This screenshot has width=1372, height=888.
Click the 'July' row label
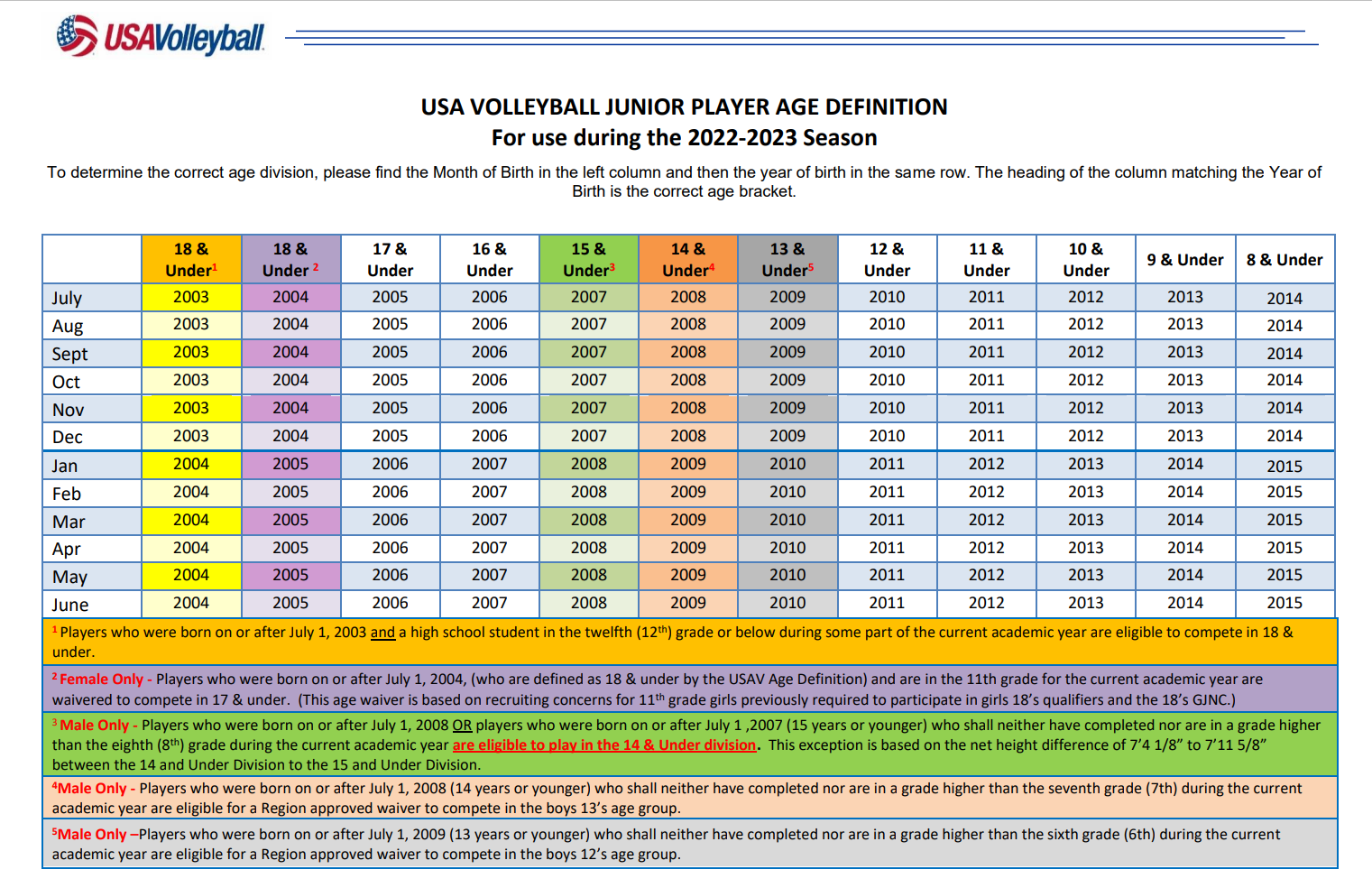92,298
